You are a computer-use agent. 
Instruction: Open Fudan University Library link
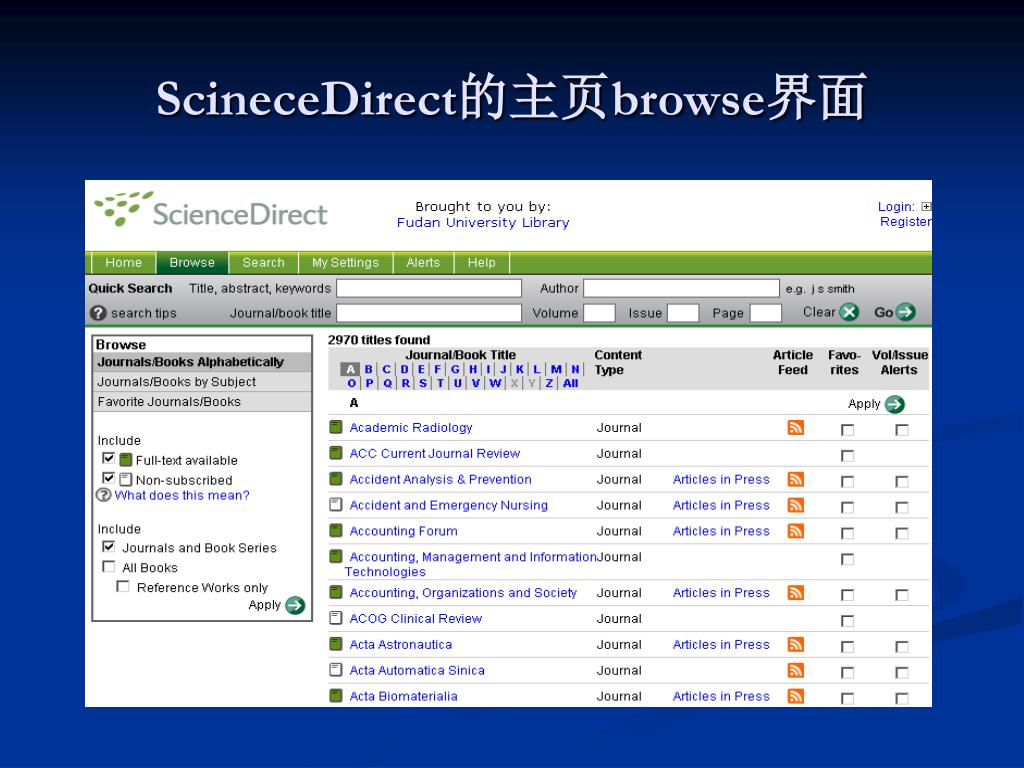click(483, 223)
